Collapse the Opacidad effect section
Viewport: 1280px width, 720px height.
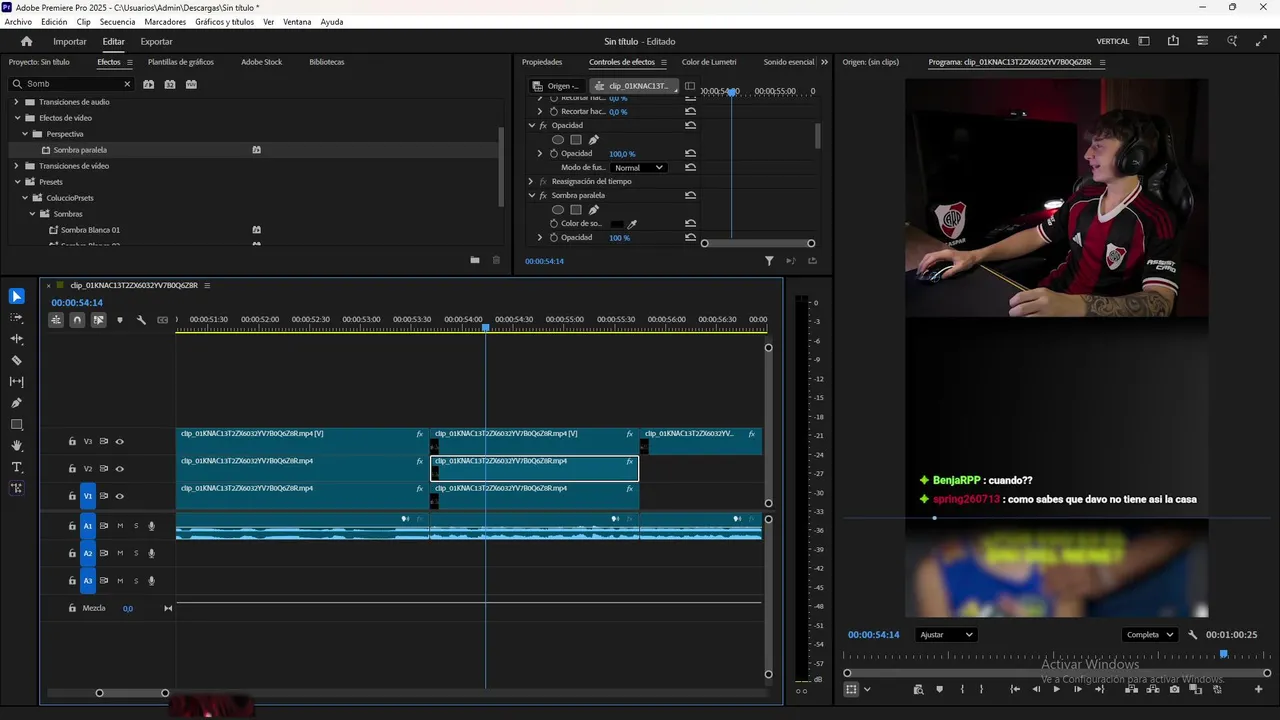pos(531,125)
